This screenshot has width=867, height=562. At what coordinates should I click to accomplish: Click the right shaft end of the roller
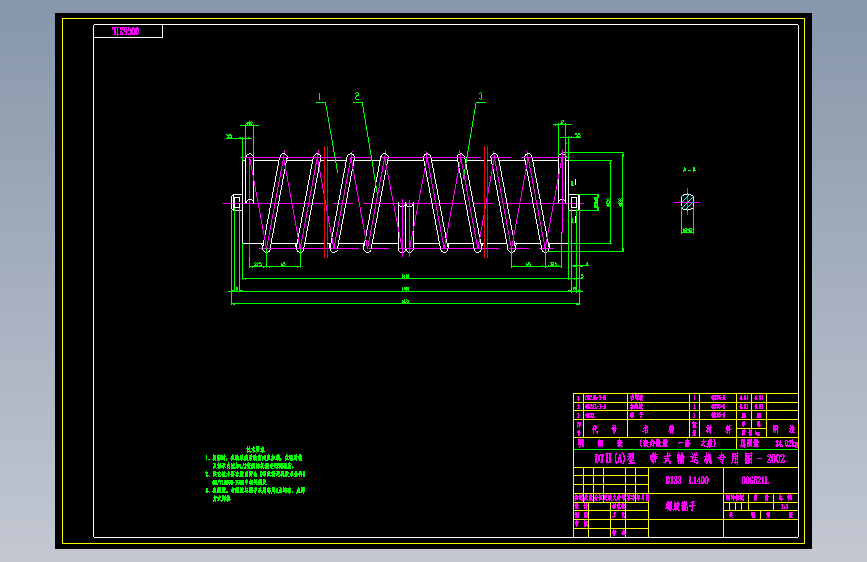[x=574, y=203]
